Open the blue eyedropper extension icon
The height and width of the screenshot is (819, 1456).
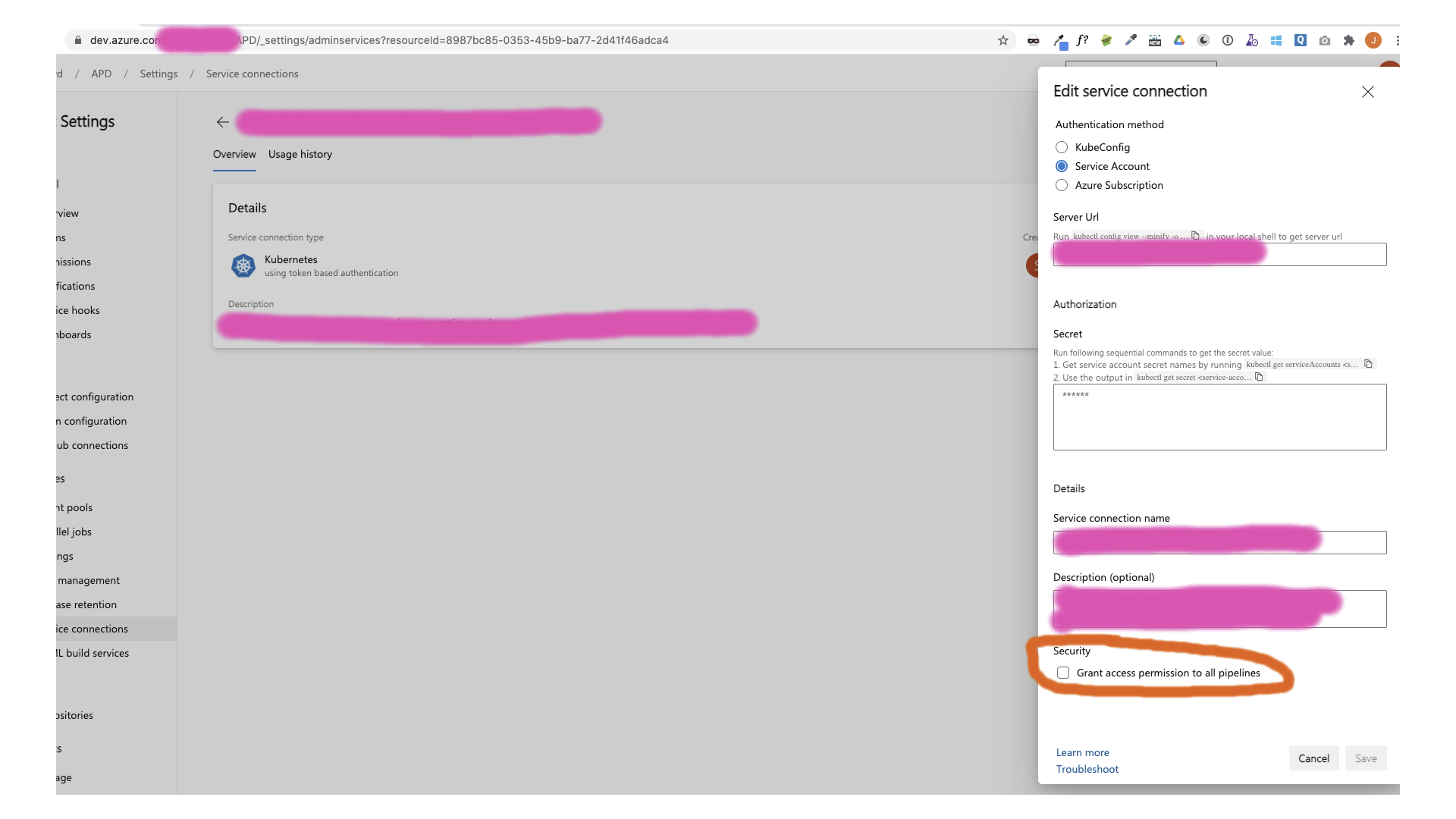click(1131, 40)
